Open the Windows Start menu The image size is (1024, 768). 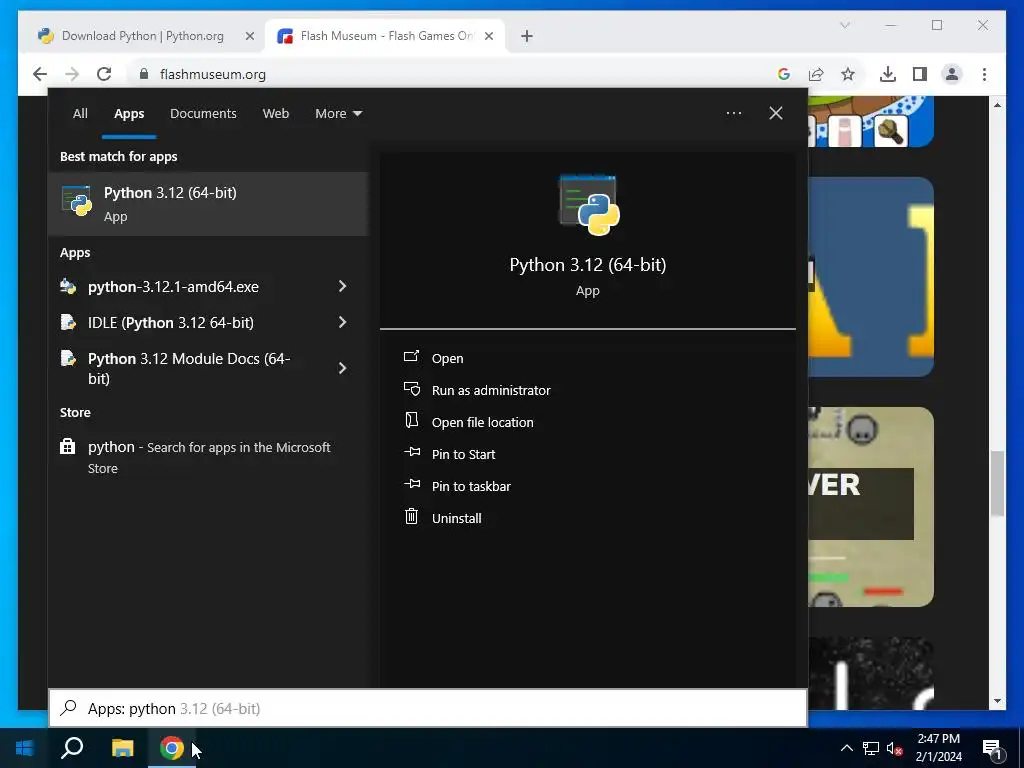point(25,748)
